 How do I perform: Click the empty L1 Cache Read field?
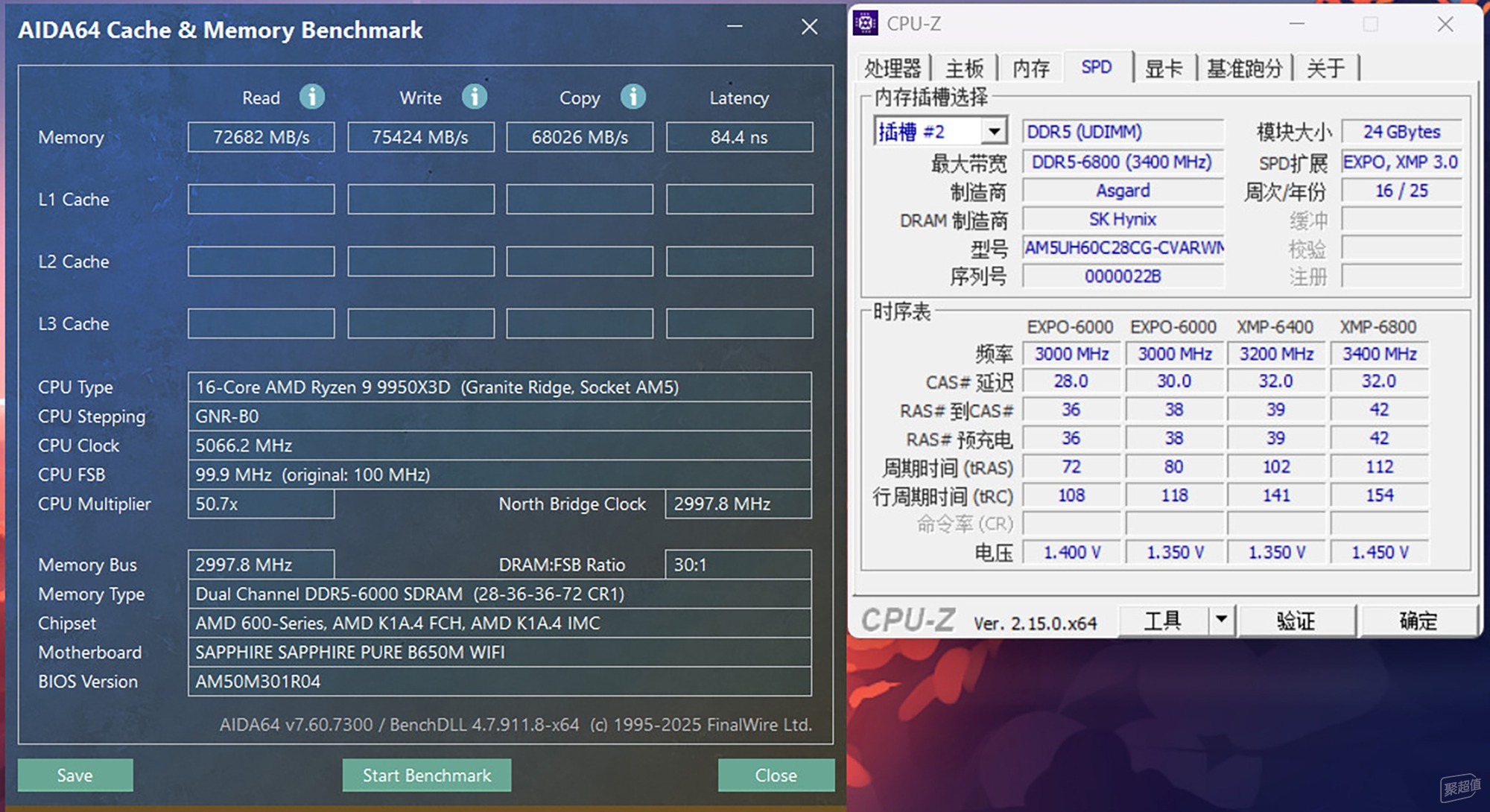[x=261, y=199]
